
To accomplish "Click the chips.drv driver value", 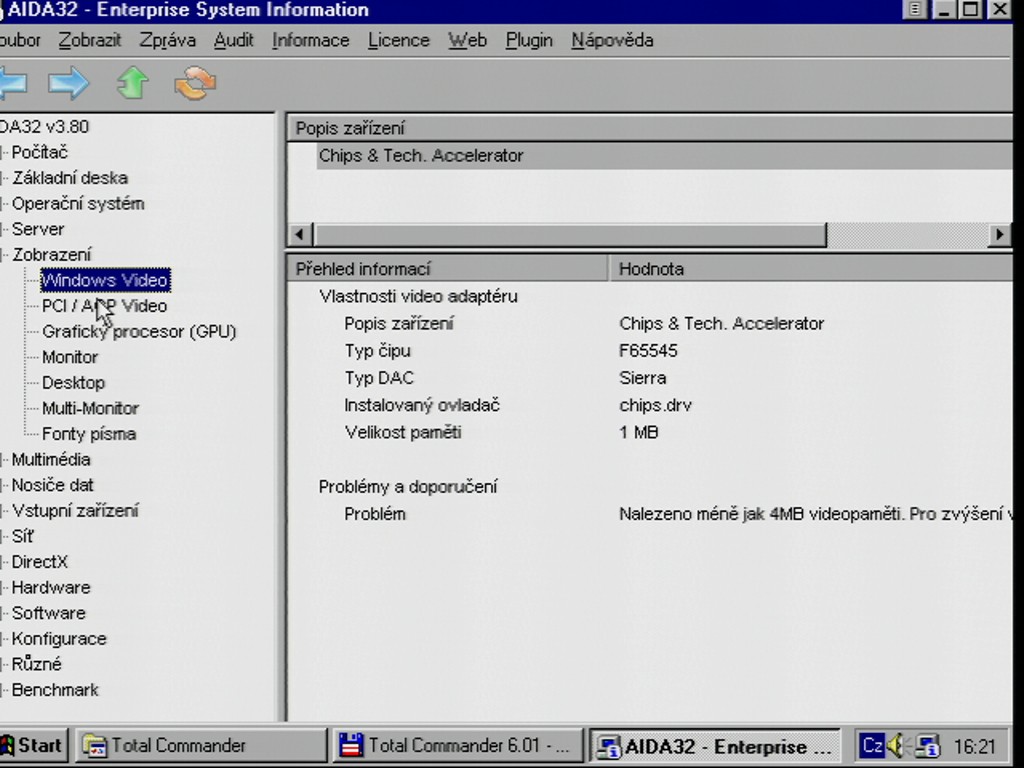I will 655,406.
